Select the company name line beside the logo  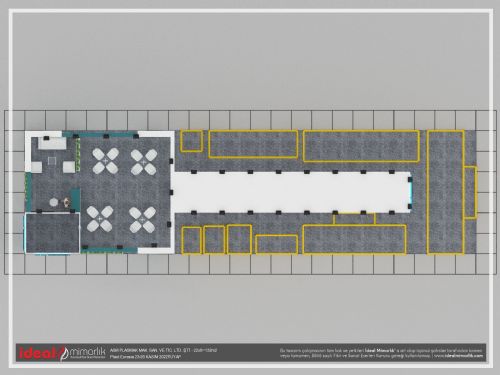click(x=163, y=350)
